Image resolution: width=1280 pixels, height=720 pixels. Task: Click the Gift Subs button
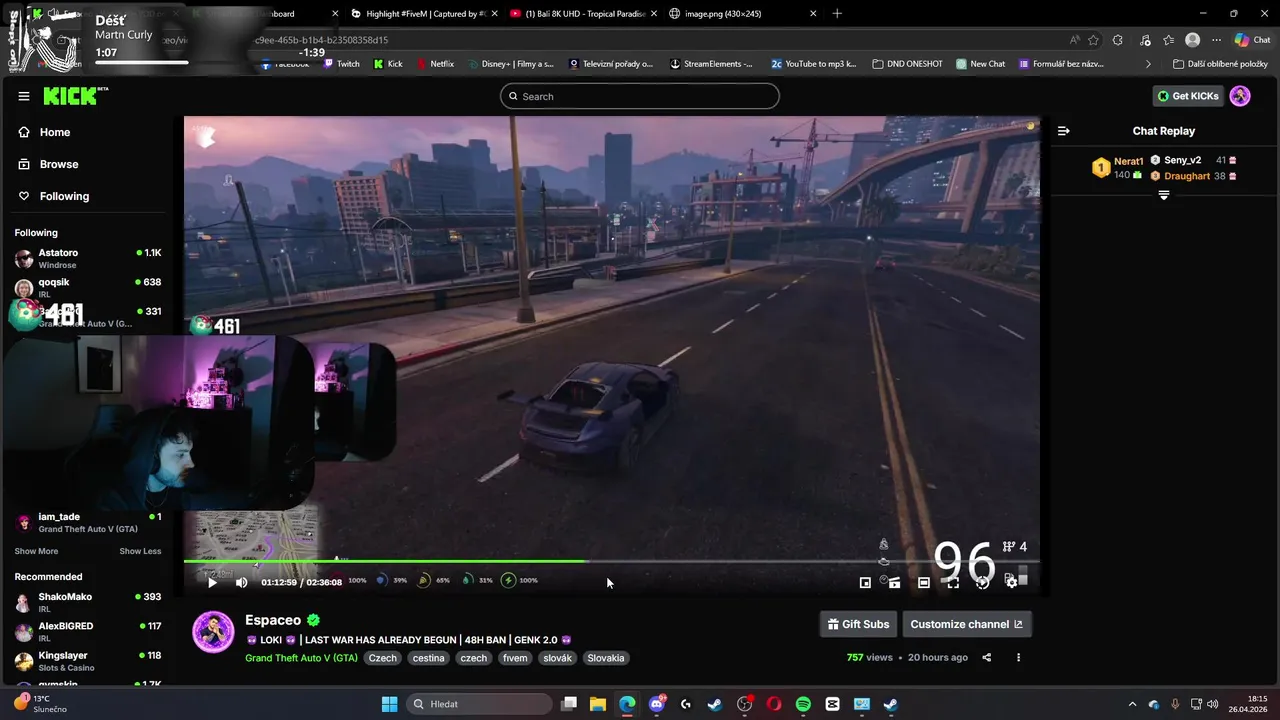[858, 624]
